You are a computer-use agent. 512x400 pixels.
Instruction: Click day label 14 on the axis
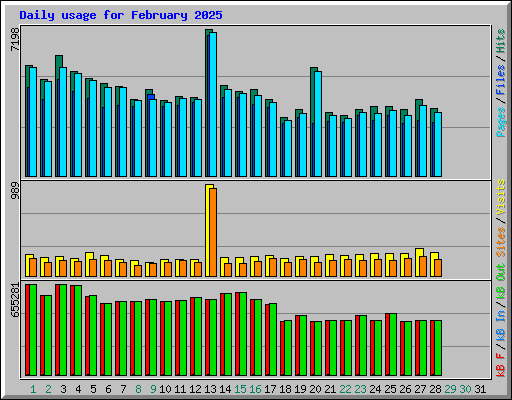(x=225, y=389)
